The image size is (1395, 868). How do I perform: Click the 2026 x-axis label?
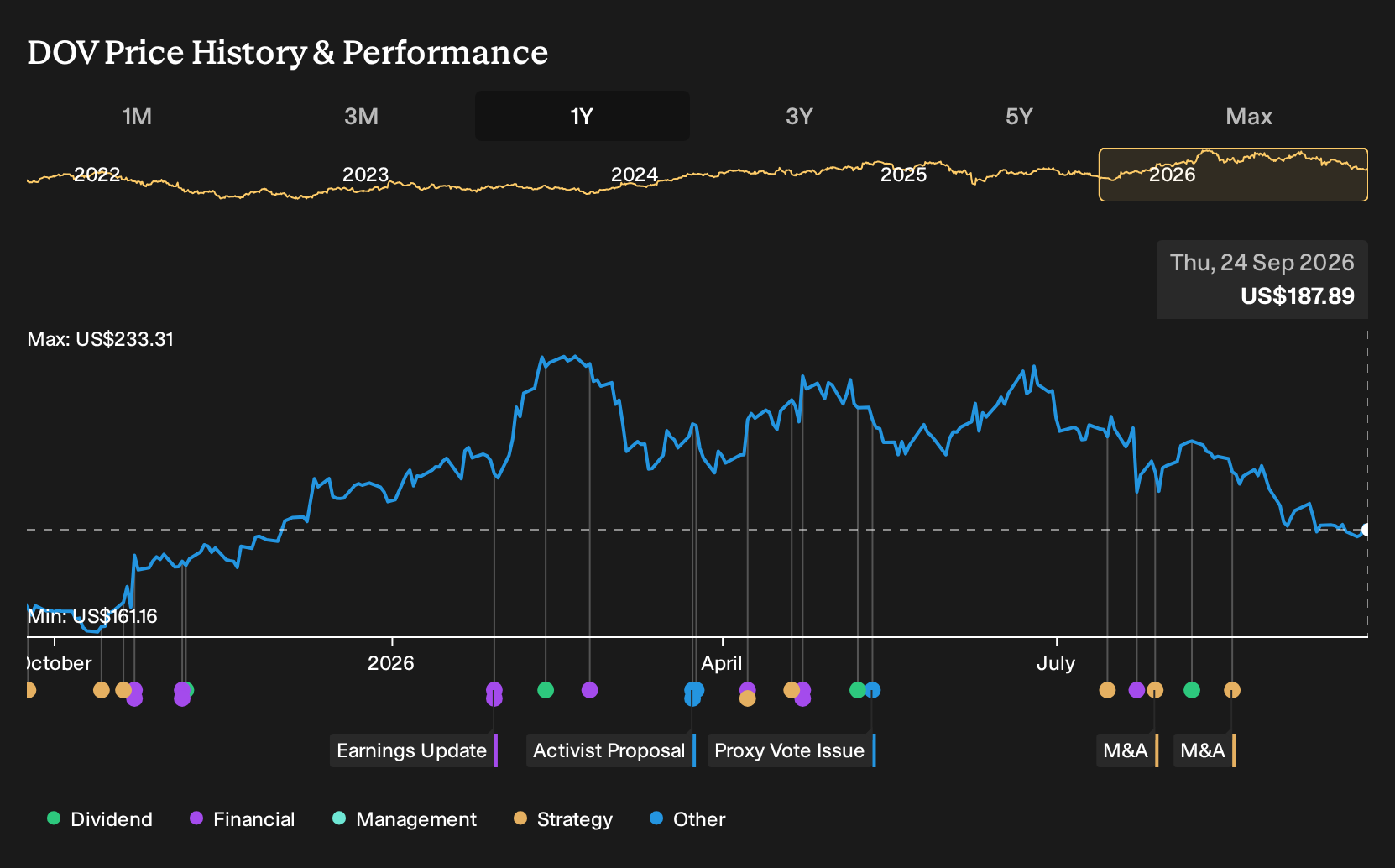pyautogui.click(x=391, y=663)
